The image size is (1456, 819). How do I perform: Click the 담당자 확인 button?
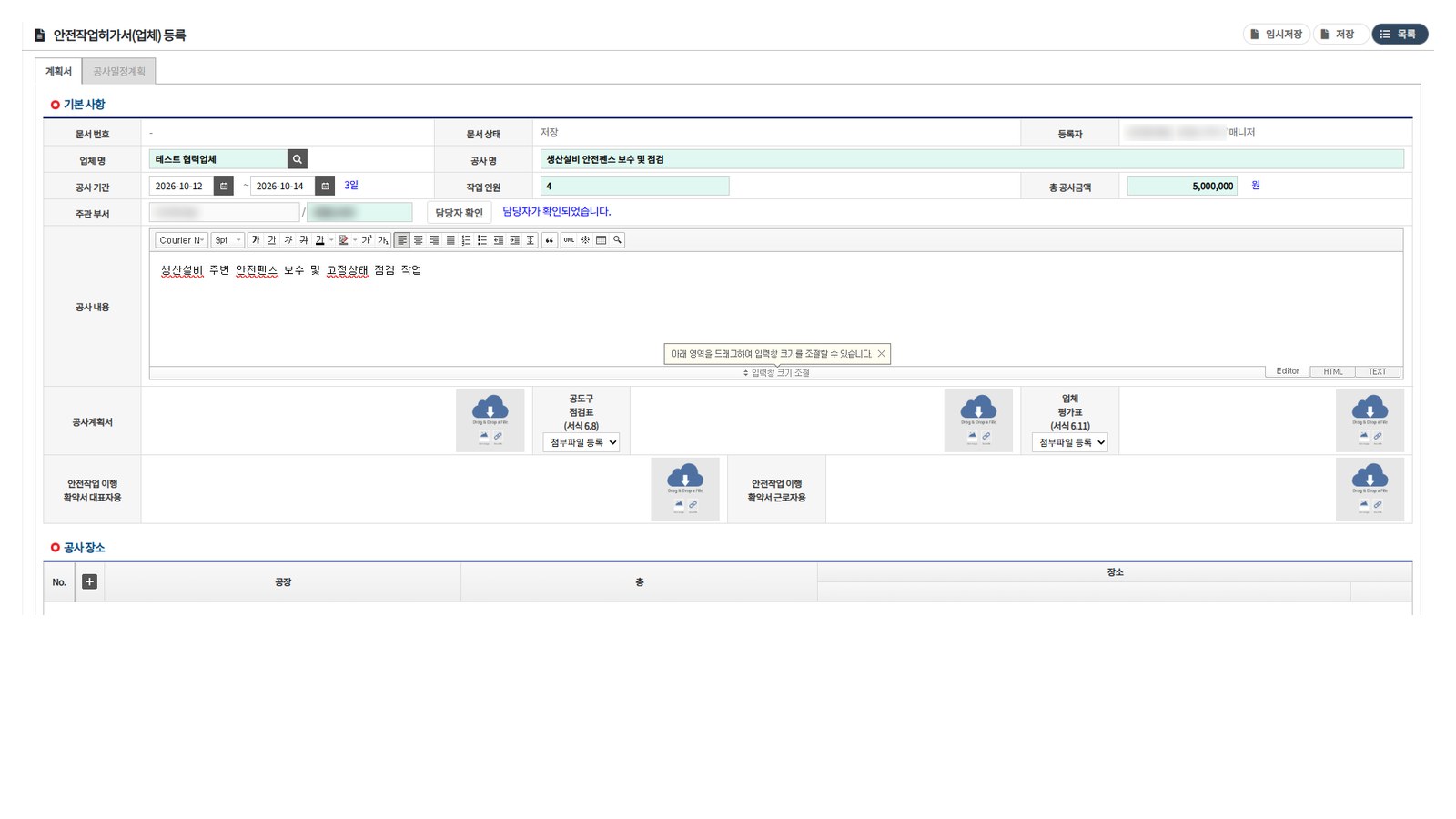[460, 213]
